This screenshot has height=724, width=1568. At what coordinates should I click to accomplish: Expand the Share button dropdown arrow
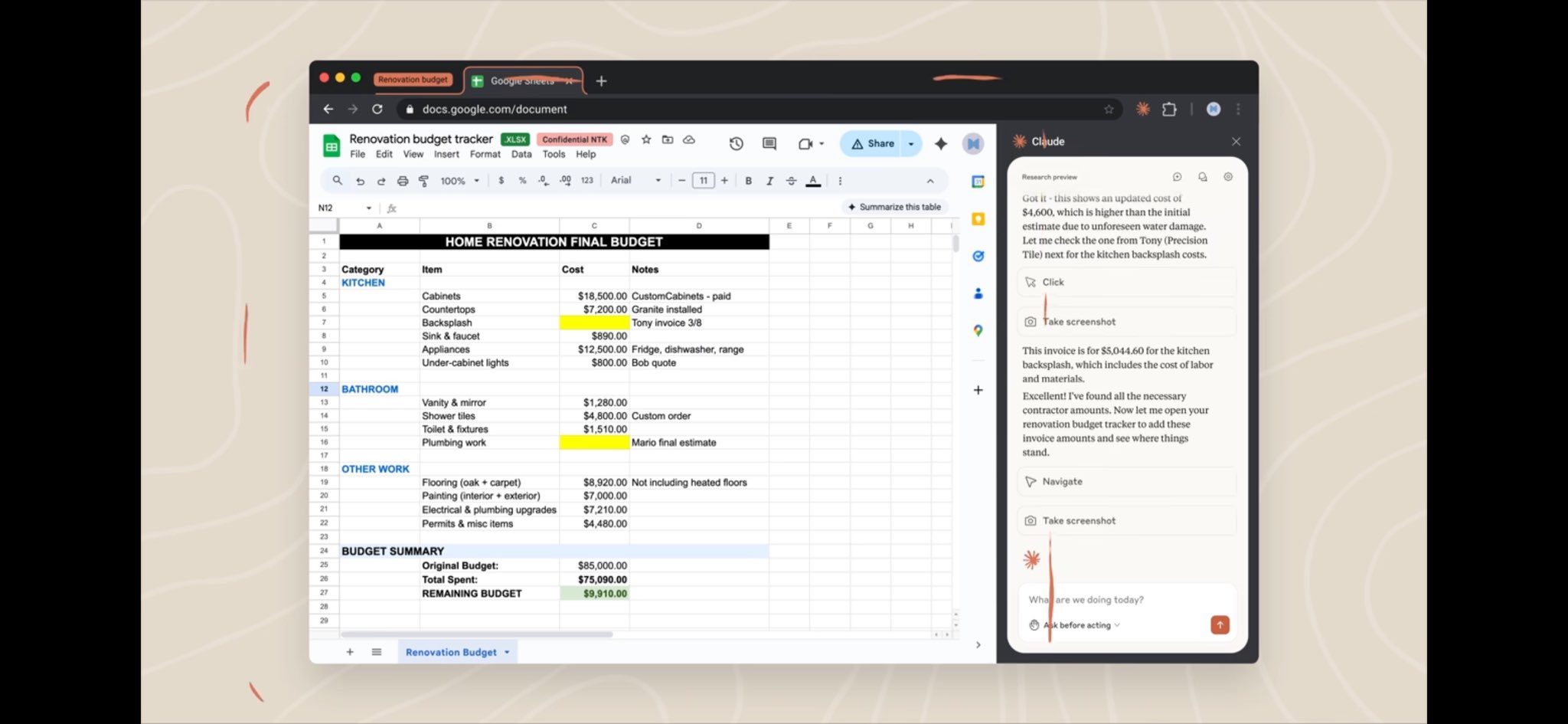pyautogui.click(x=910, y=143)
